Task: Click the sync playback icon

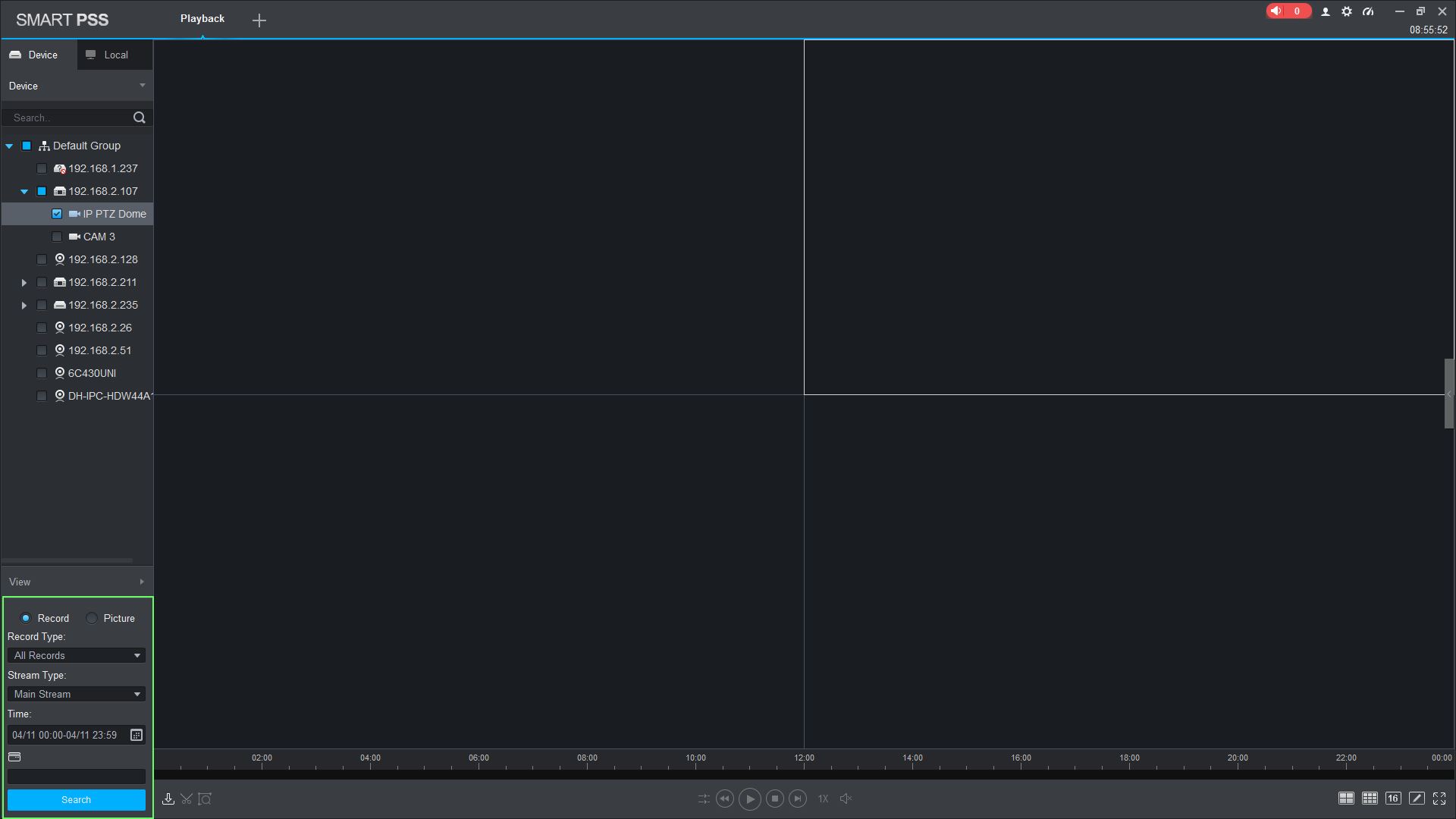Action: (x=704, y=799)
